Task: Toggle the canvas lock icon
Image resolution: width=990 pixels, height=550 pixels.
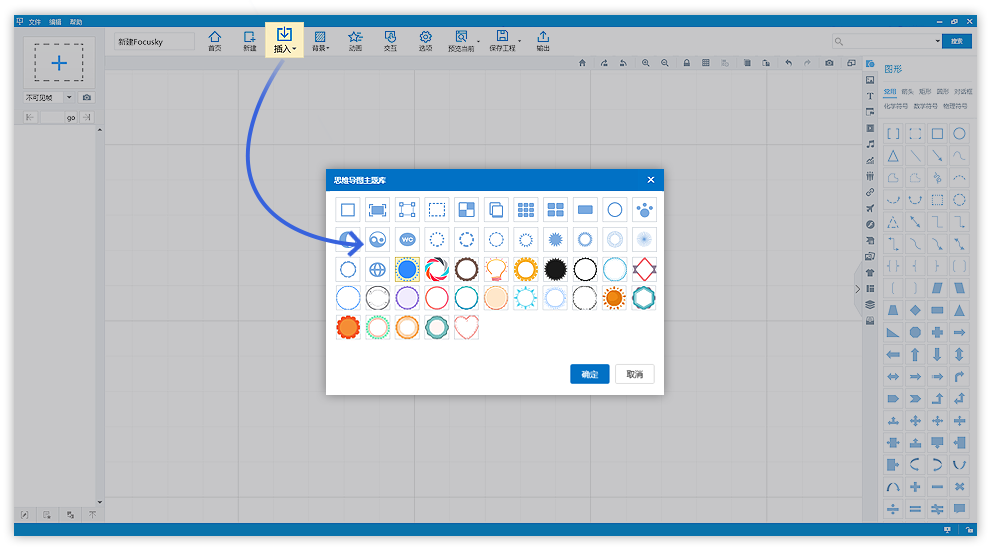Action: [x=687, y=63]
